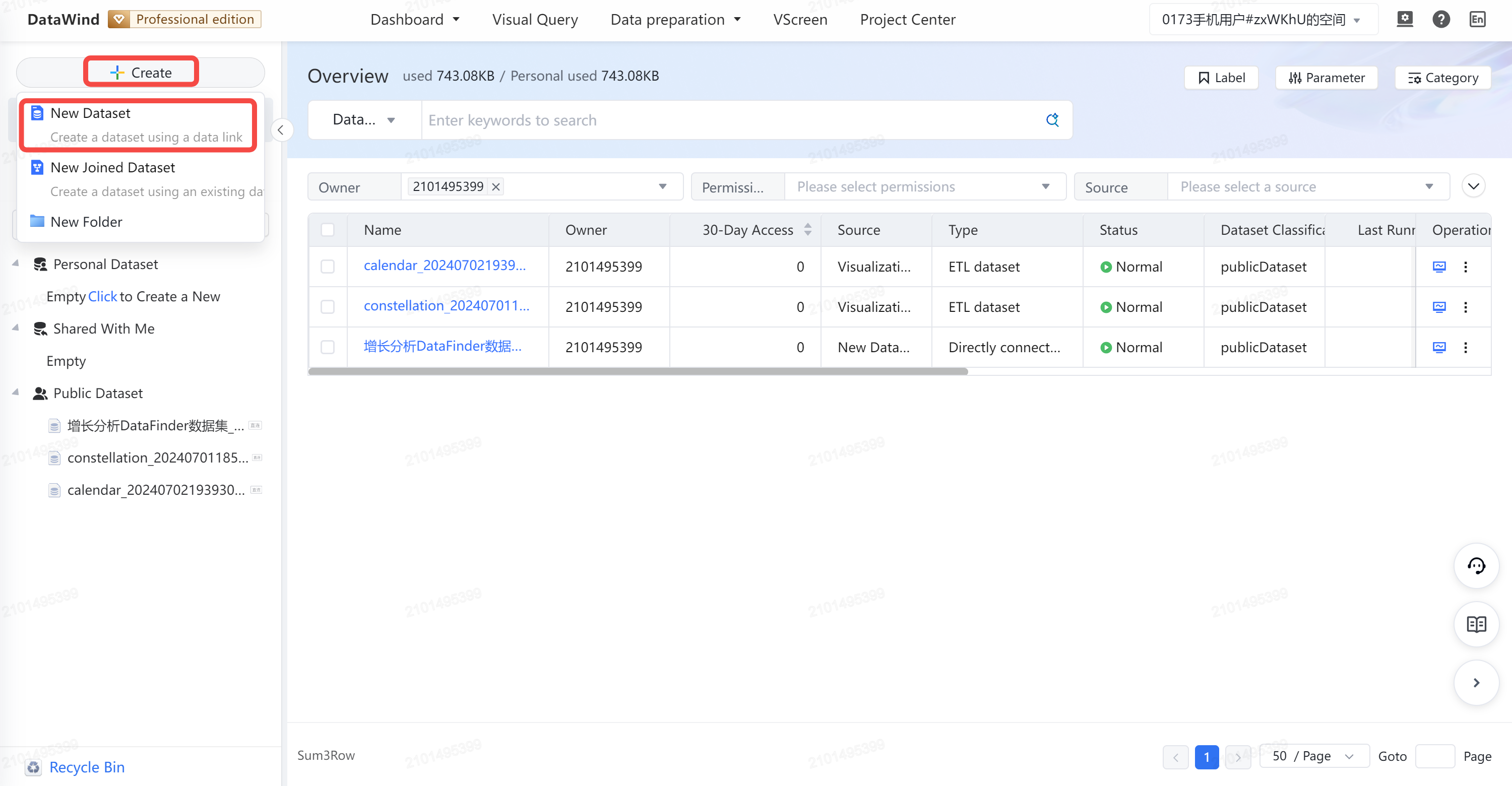Open the screen monitor icon in header
Image resolution: width=1512 pixels, height=786 pixels.
[1405, 19]
